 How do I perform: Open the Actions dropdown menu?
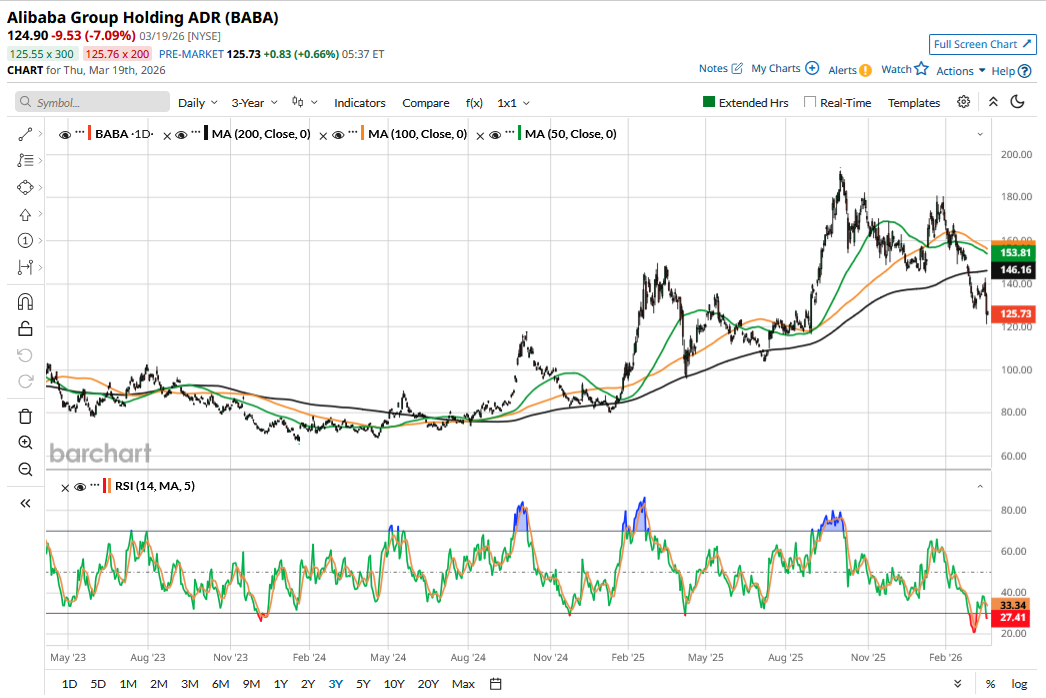960,71
